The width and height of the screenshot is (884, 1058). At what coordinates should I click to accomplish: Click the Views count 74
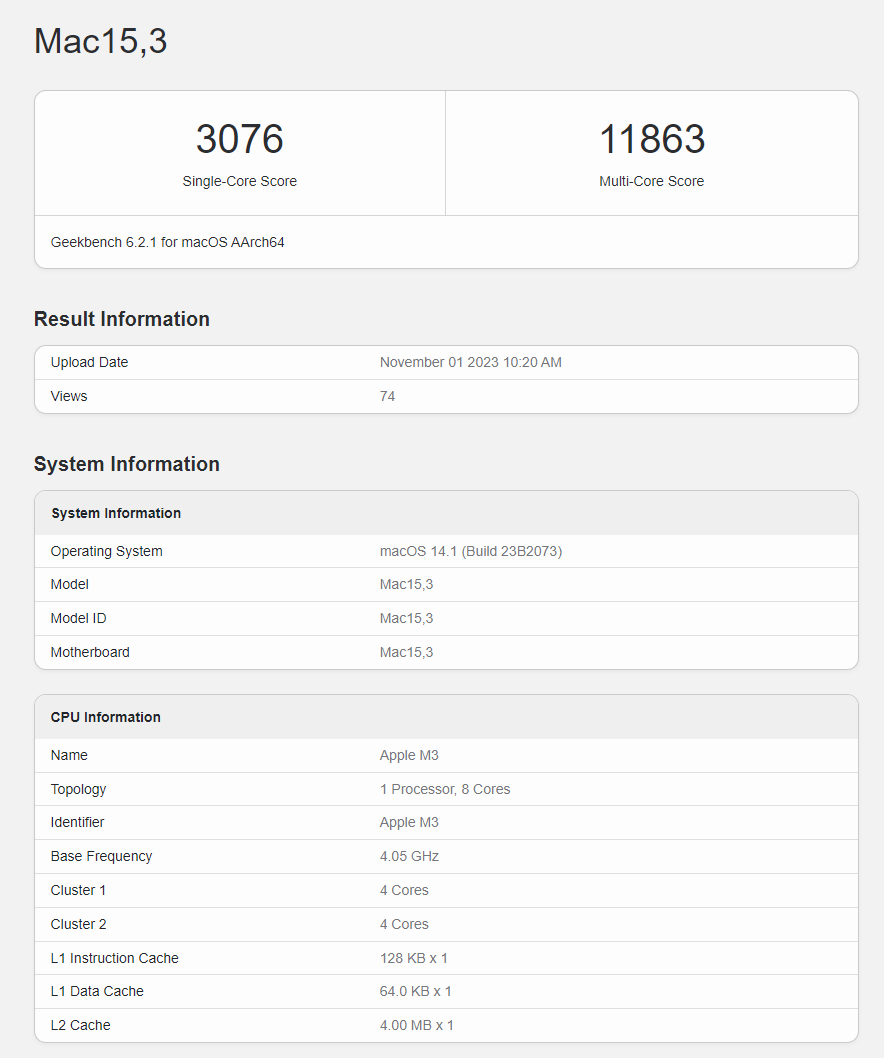[387, 396]
